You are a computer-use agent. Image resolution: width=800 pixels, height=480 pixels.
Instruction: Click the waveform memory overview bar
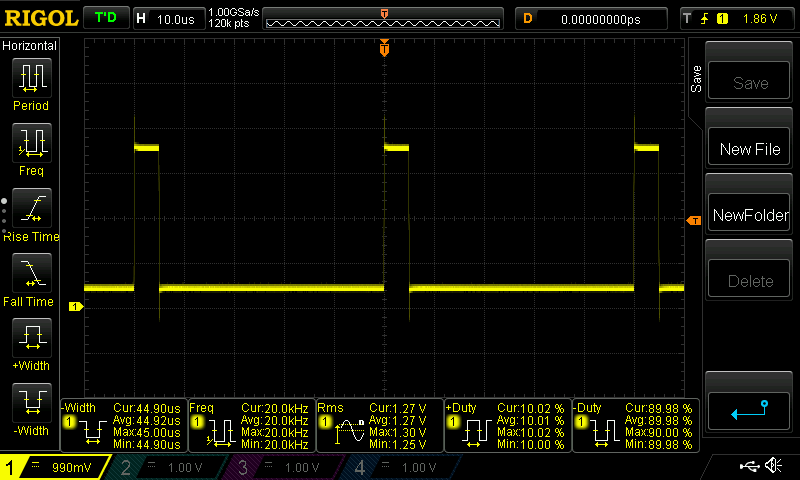[383, 19]
